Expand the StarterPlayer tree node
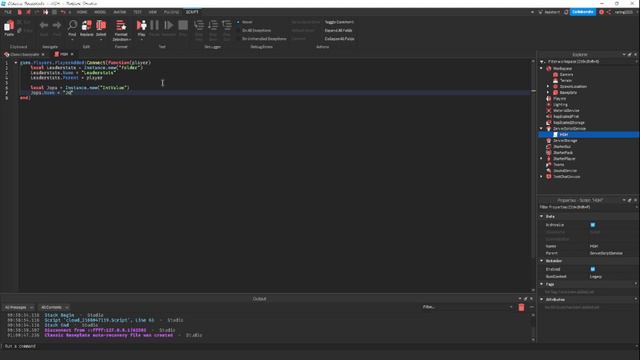Screen dimensions: 640x360 click(542, 158)
